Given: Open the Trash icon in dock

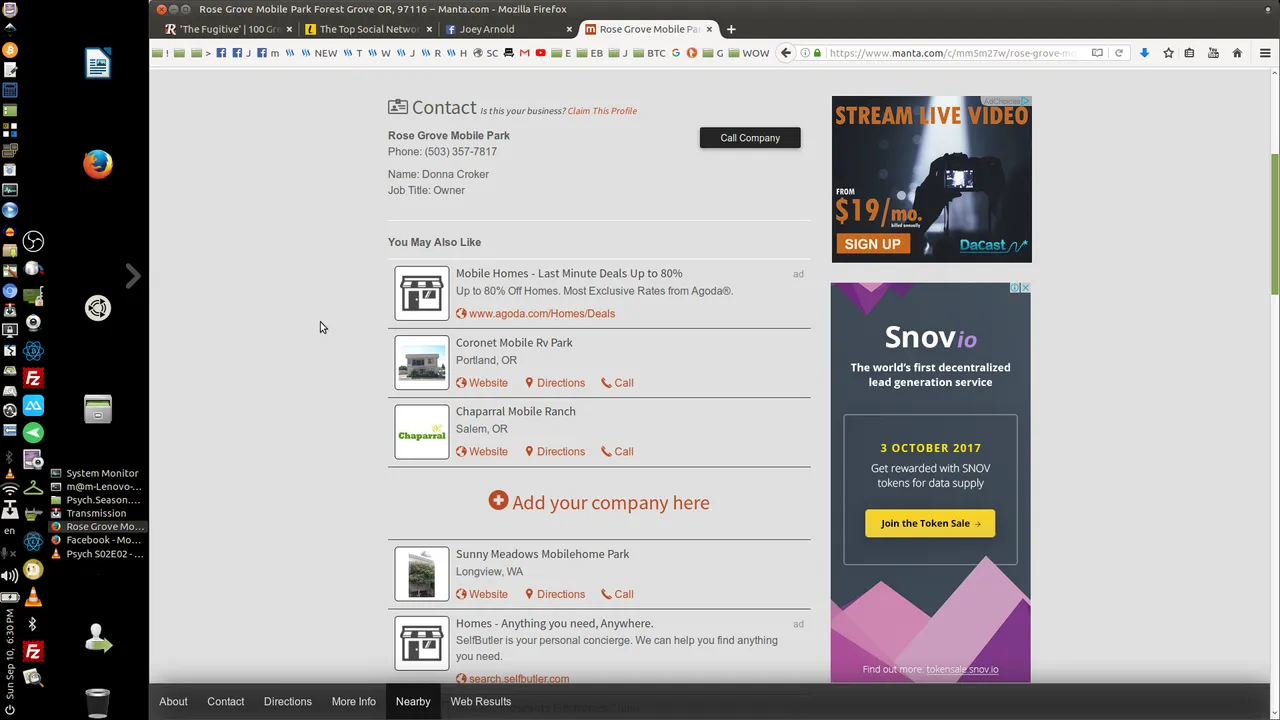Looking at the screenshot, I should tap(97, 703).
